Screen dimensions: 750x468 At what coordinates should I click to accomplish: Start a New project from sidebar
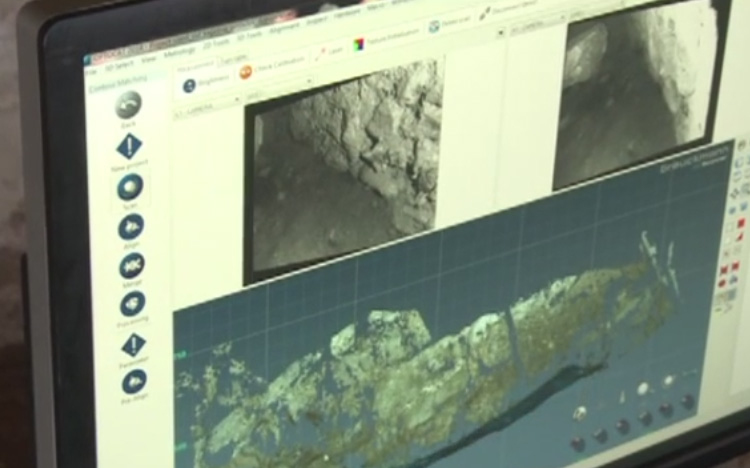click(x=130, y=146)
